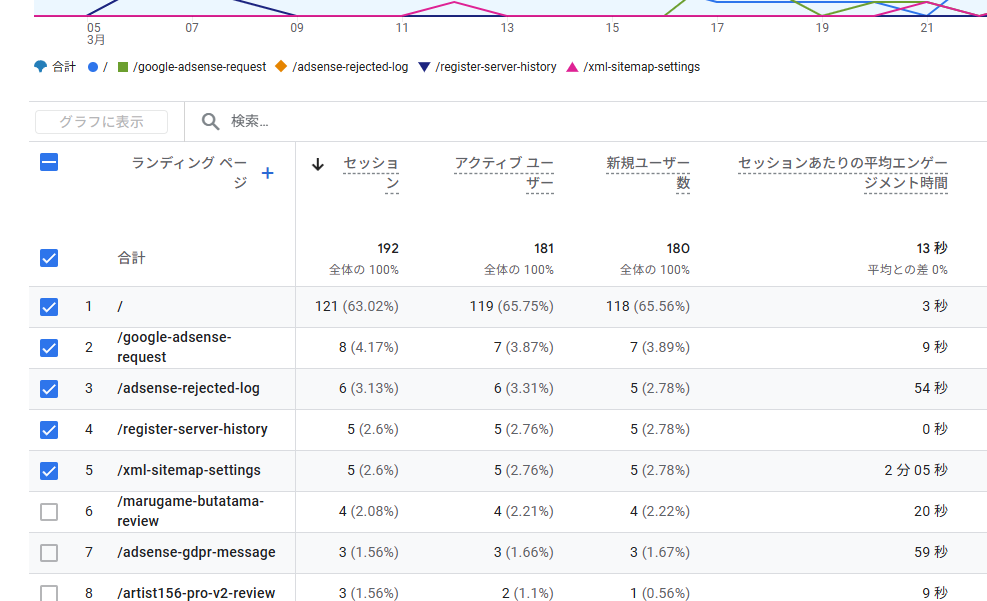Click green square legend for /google-adsense-request
The image size is (987, 601).
(x=123, y=67)
